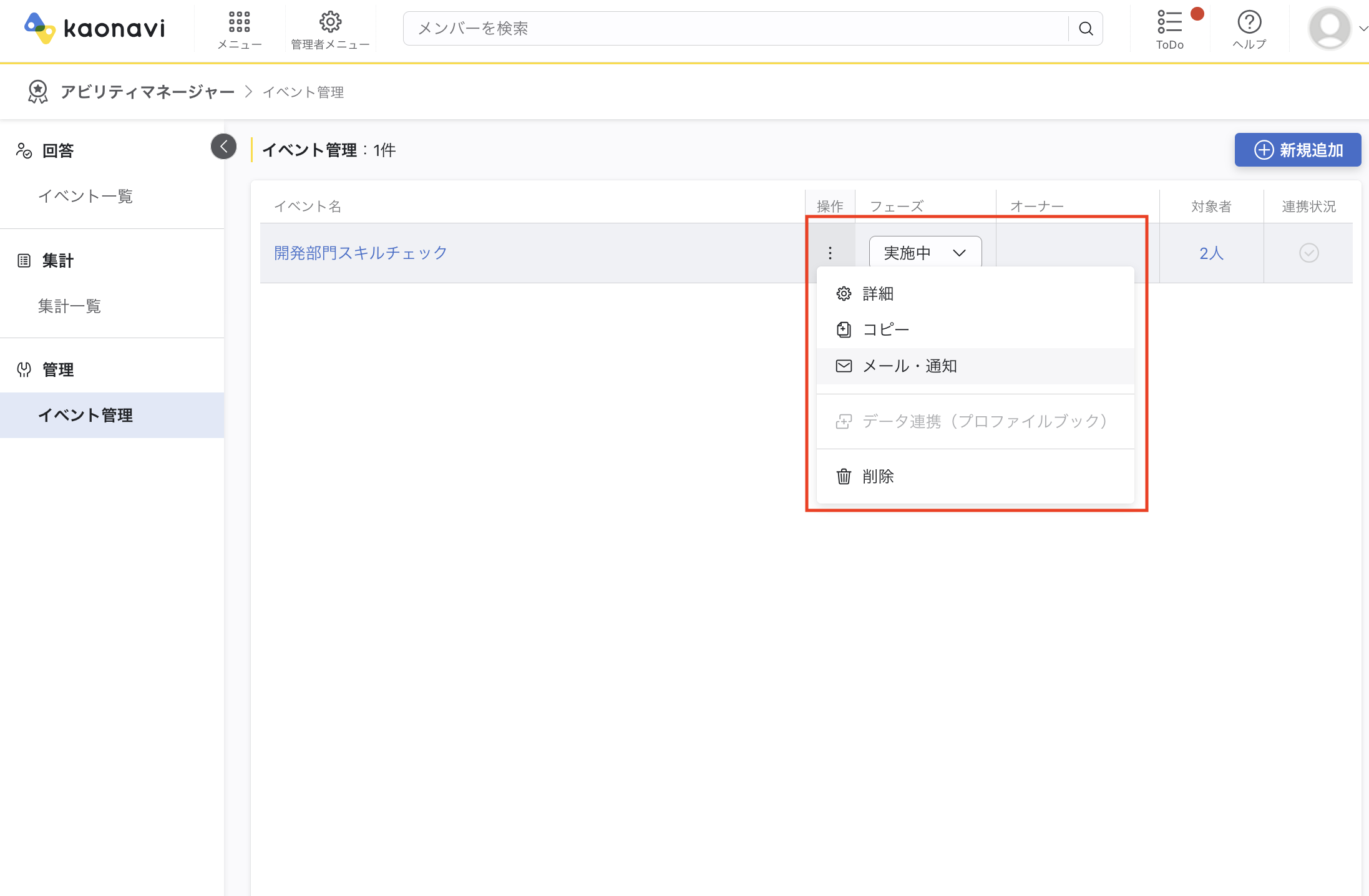Click the 集計 sidebar icon
The image size is (1369, 896).
click(24, 260)
